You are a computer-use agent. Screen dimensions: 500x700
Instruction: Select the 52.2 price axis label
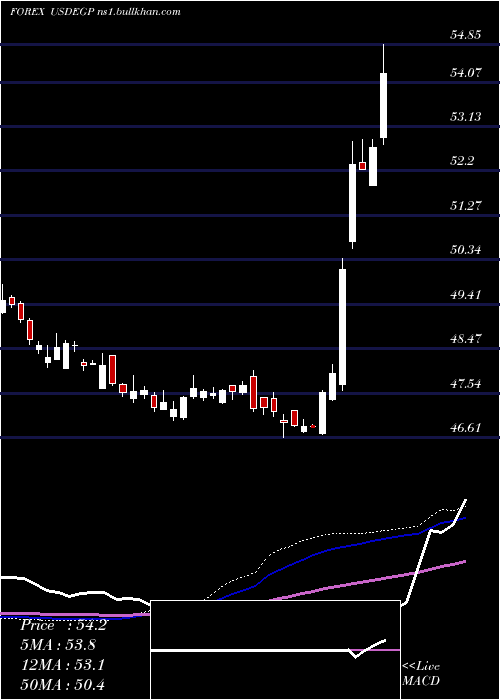click(462, 161)
